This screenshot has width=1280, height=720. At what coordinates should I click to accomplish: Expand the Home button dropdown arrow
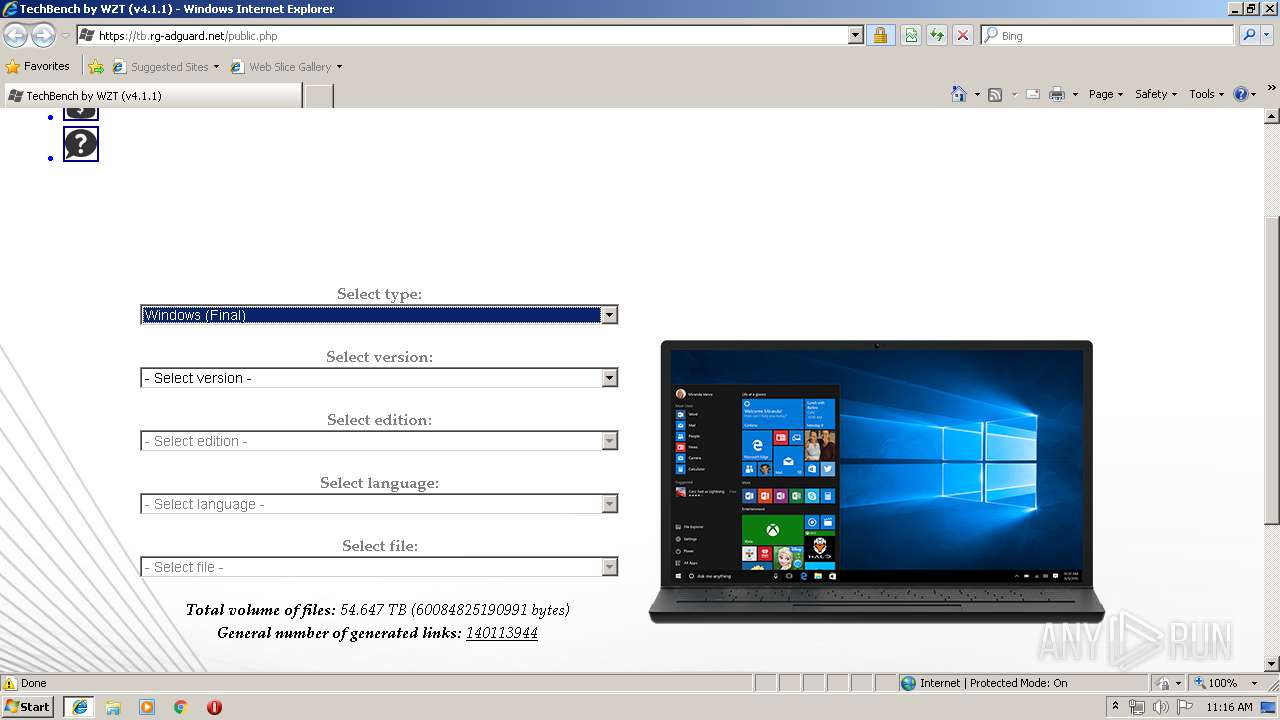click(977, 94)
